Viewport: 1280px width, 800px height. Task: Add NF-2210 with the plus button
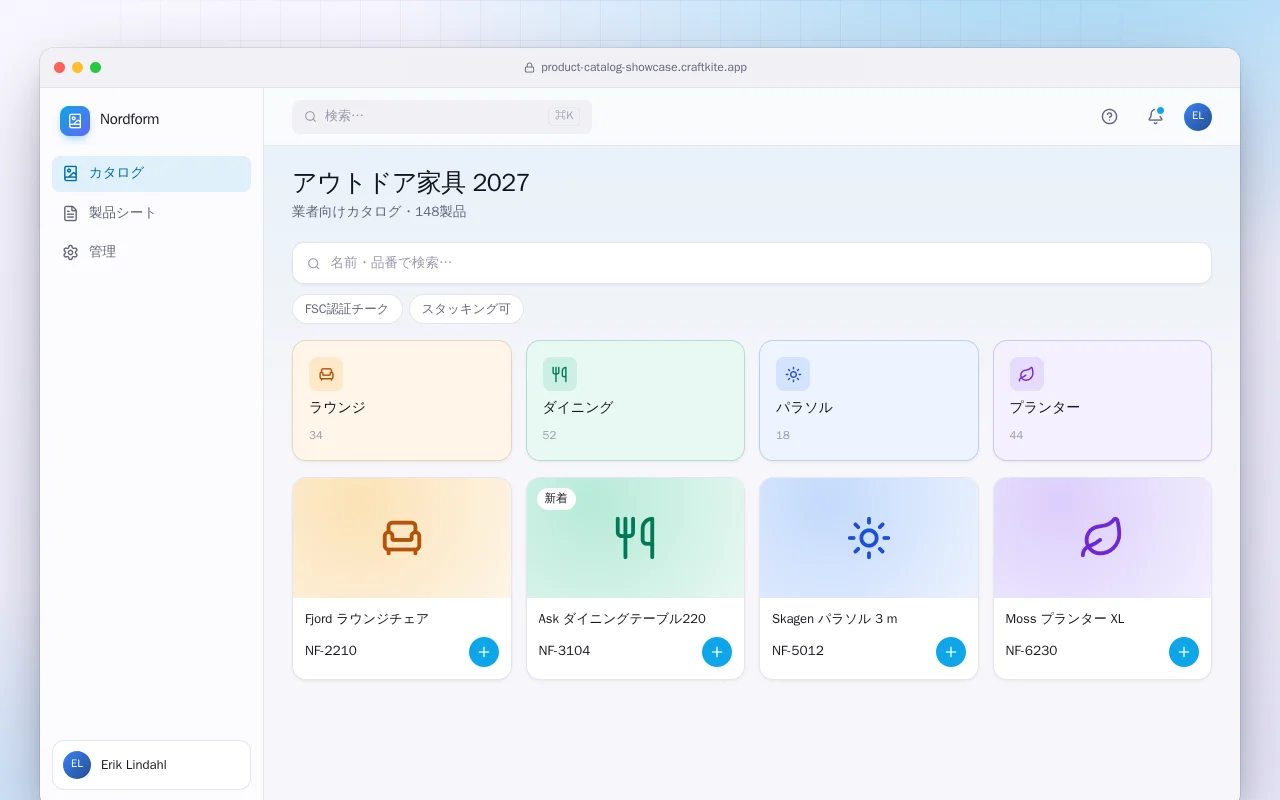(484, 652)
